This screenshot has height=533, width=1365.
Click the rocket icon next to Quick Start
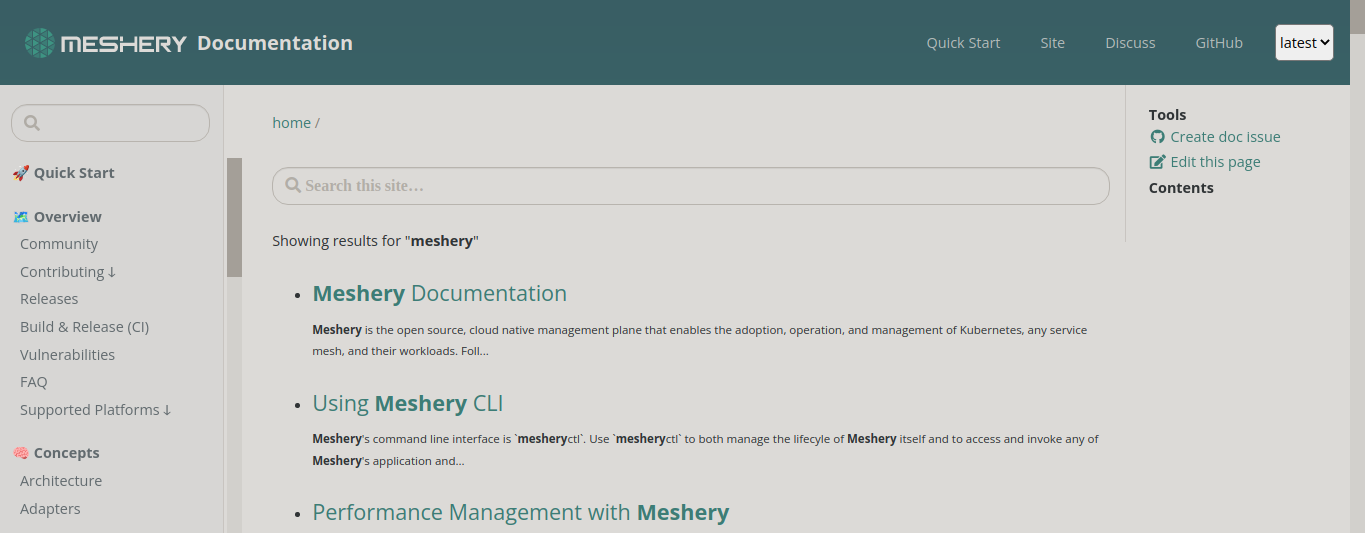click(21, 173)
